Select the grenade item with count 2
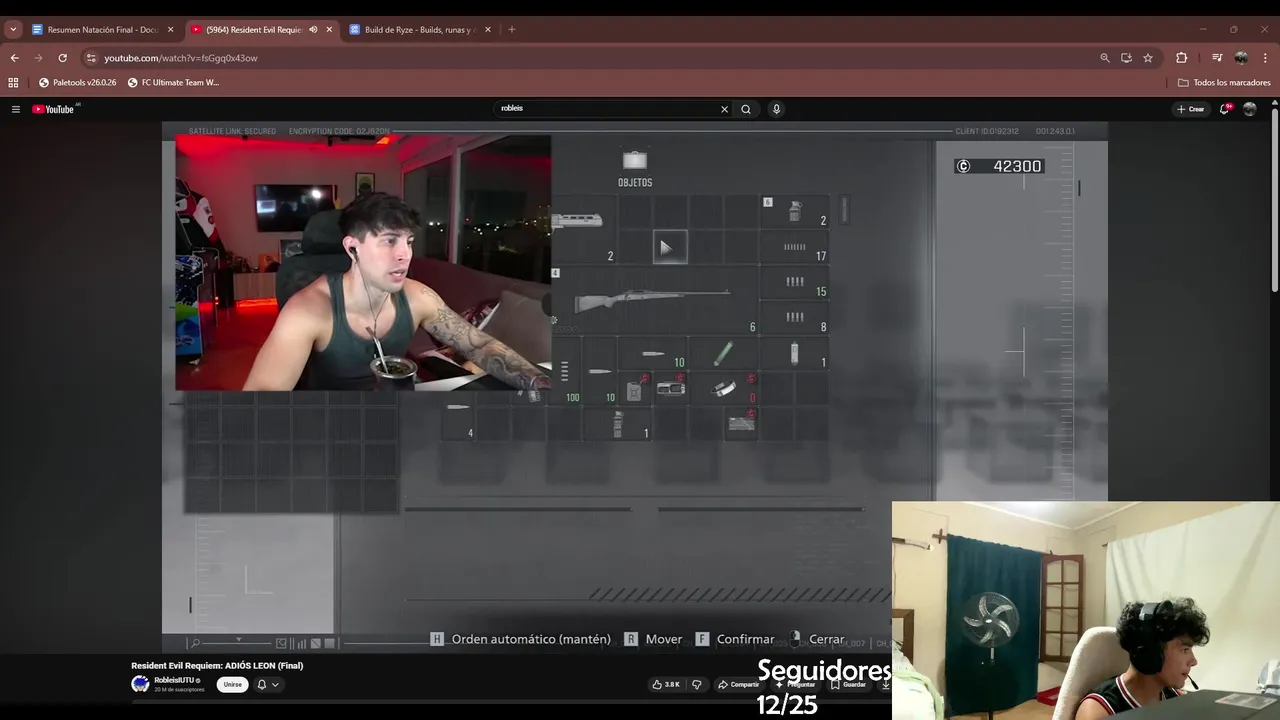The width and height of the screenshot is (1280, 720). [x=795, y=212]
